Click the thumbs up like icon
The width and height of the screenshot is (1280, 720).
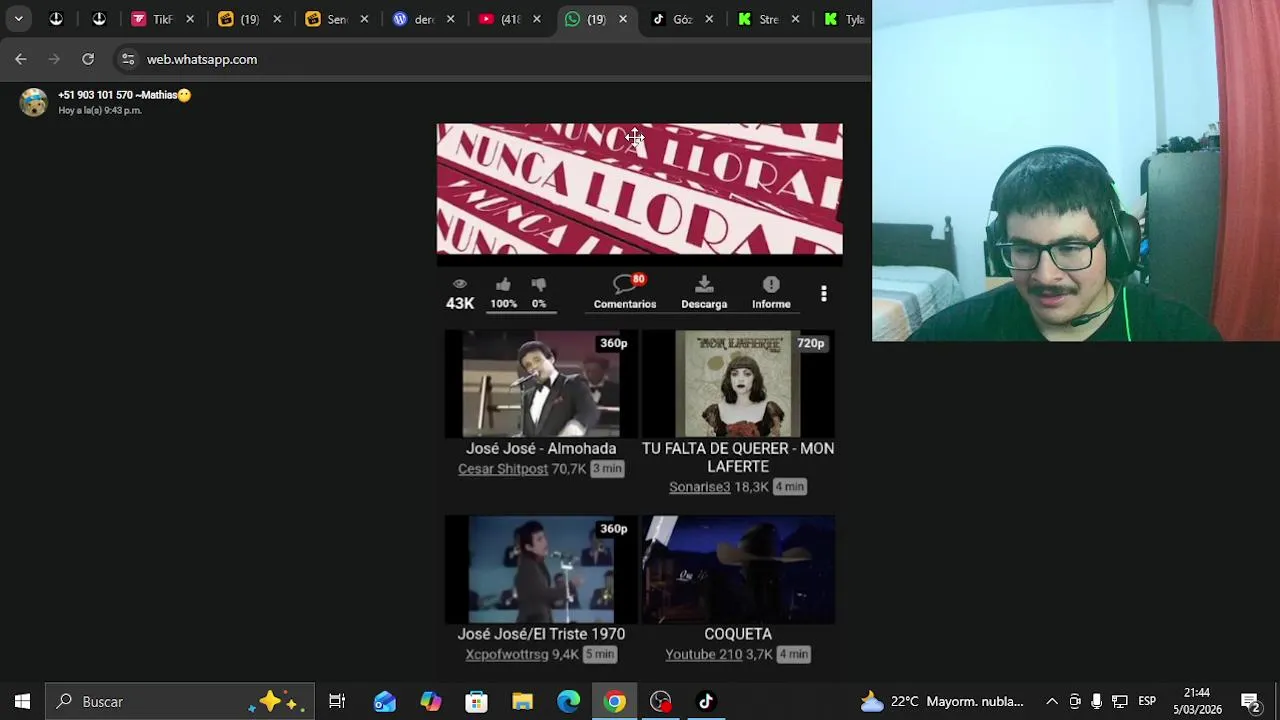(x=503, y=285)
